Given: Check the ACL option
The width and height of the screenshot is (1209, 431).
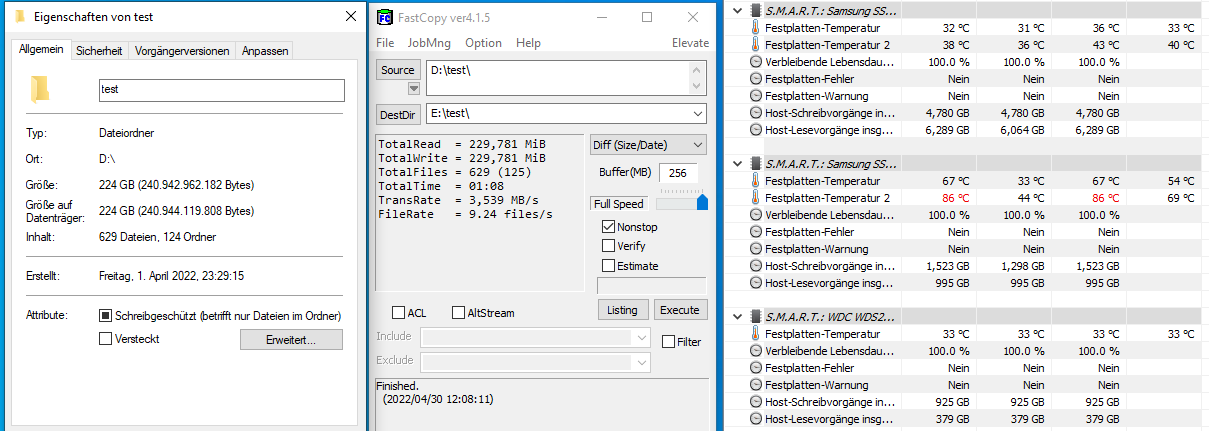Looking at the screenshot, I should tap(399, 313).
